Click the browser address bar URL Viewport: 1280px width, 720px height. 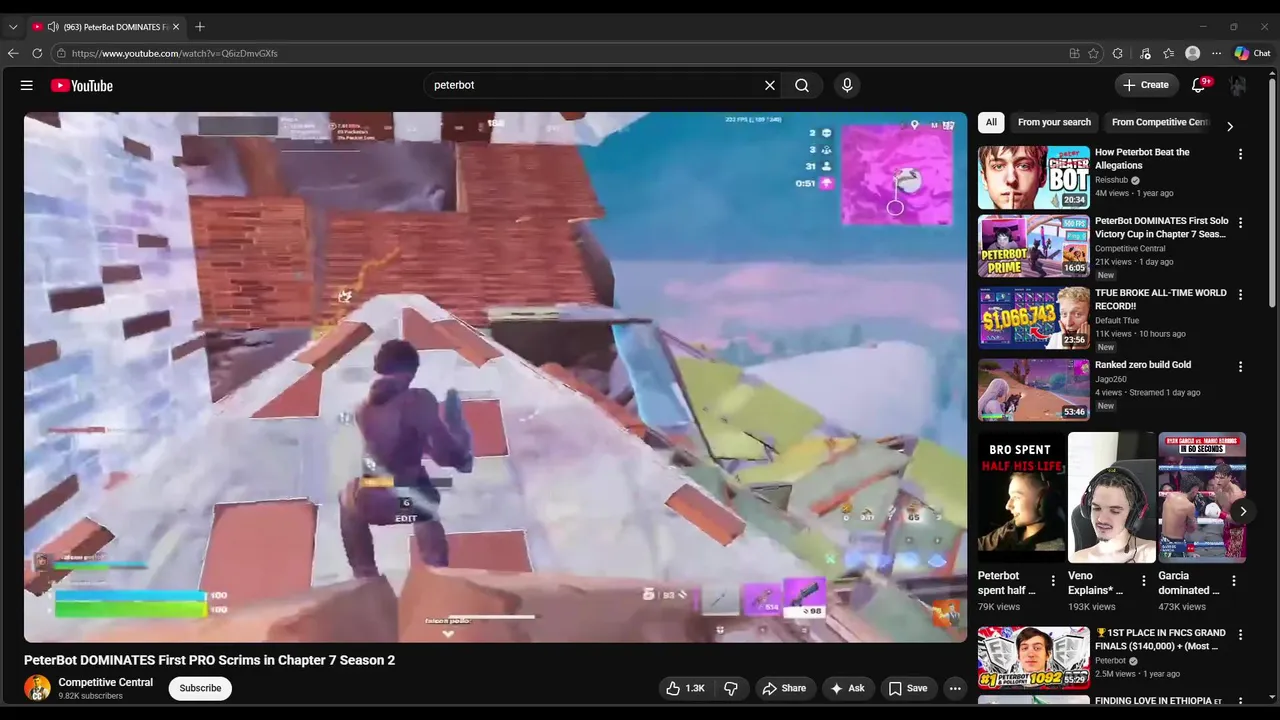[175, 53]
